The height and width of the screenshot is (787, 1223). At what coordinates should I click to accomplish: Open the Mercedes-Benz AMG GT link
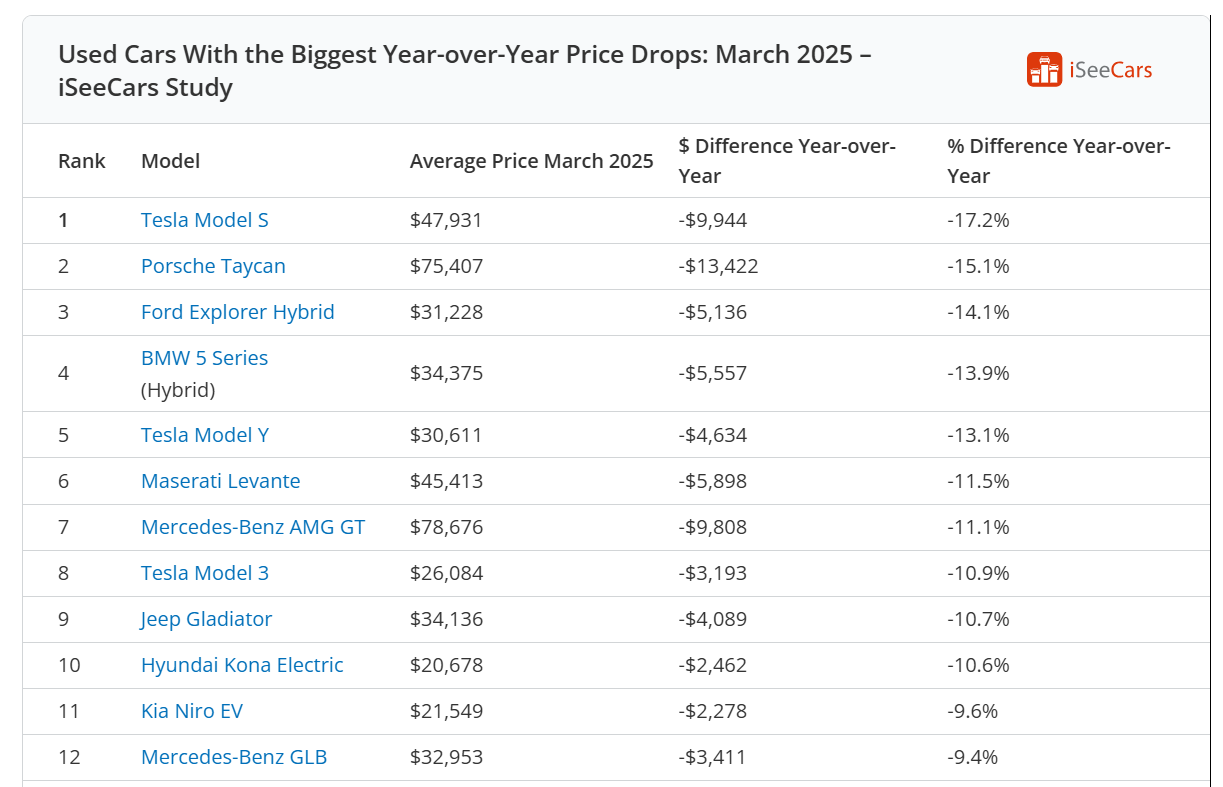pyautogui.click(x=253, y=527)
